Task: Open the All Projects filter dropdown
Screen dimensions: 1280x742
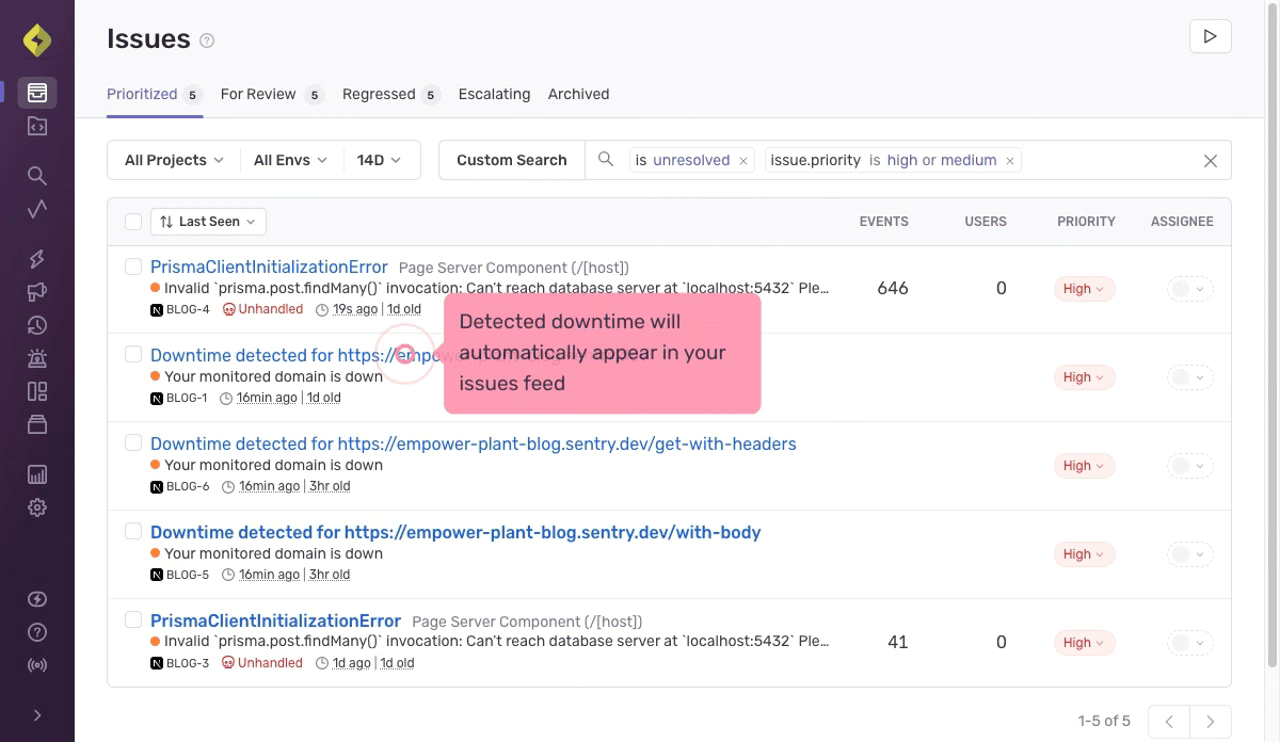Action: coord(174,160)
